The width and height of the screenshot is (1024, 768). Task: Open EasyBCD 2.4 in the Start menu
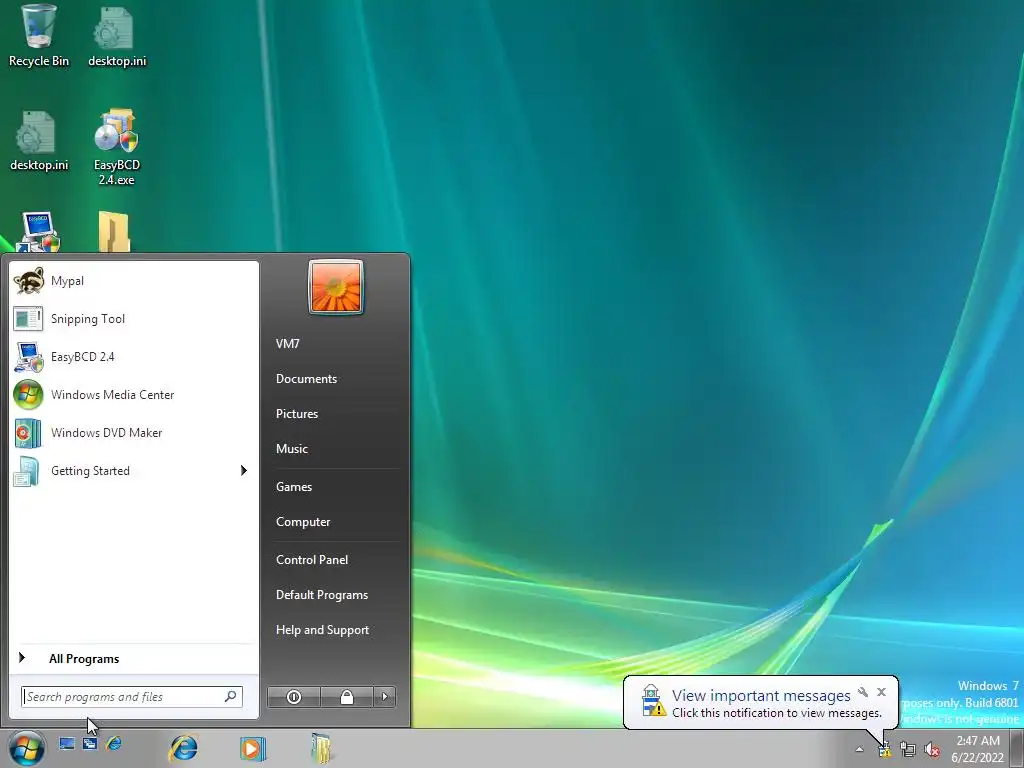coord(134,357)
